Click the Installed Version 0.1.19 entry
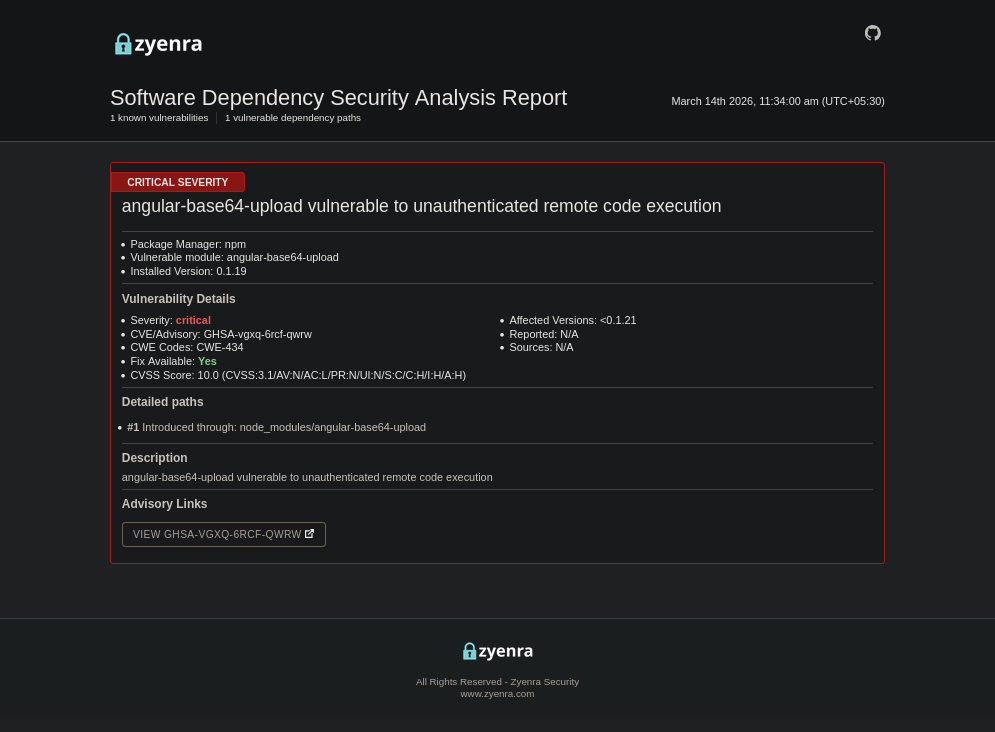Viewport: 995px width, 732px height. [188, 271]
